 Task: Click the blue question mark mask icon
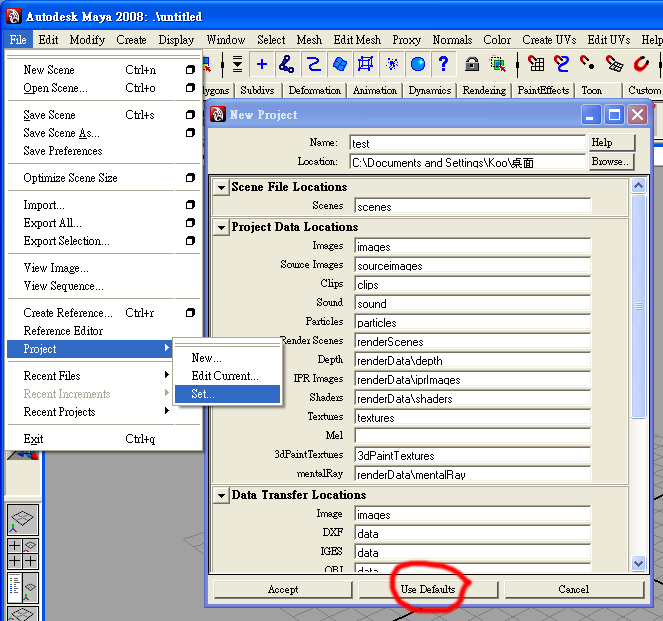pos(443,64)
